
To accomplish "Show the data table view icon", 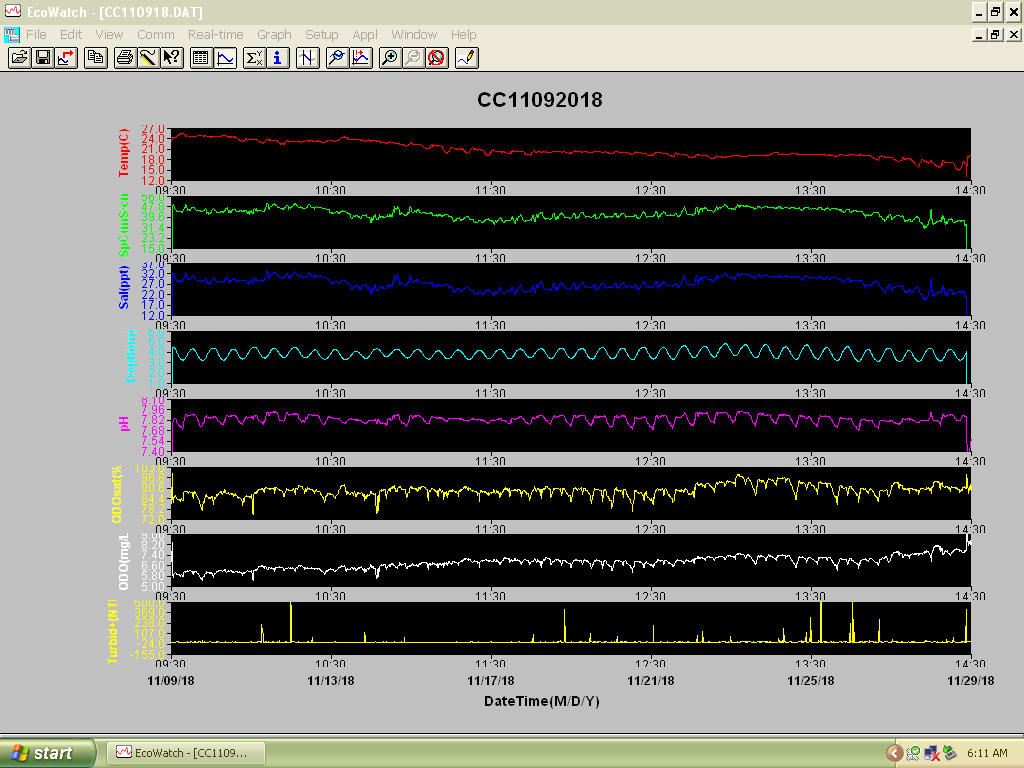I will point(201,58).
